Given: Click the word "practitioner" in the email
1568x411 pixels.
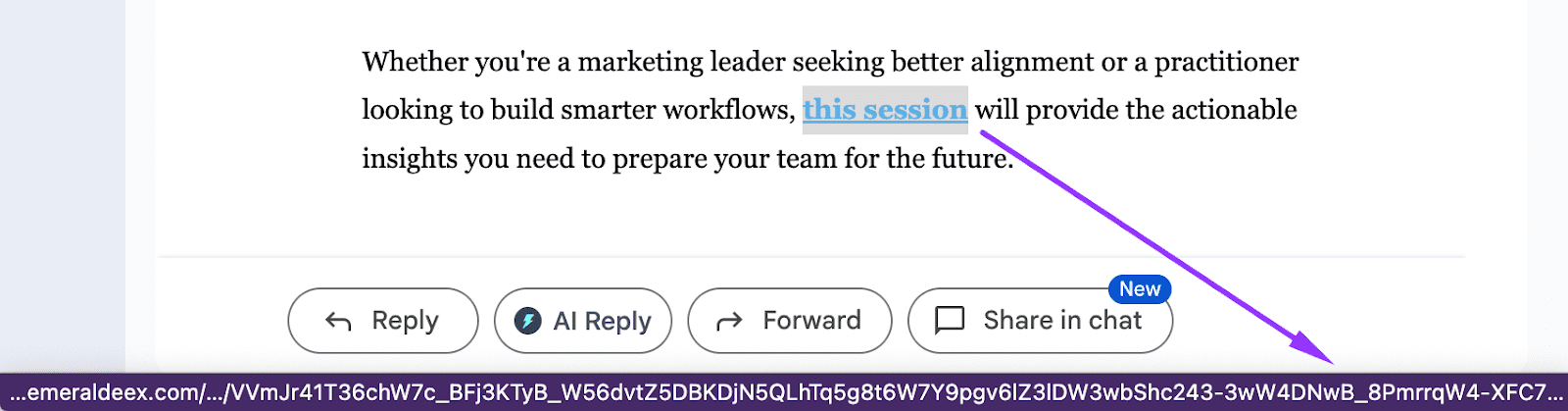Looking at the screenshot, I should tap(1226, 62).
